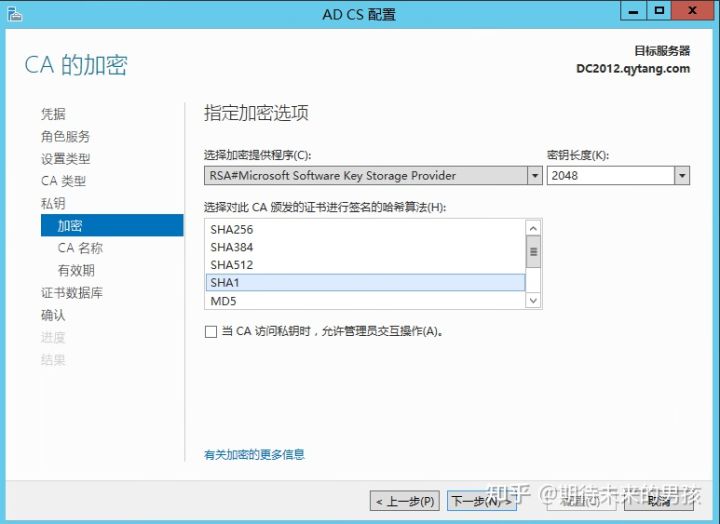720x524 pixels.
Task: Click hash list scroll down arrow
Action: coord(533,300)
